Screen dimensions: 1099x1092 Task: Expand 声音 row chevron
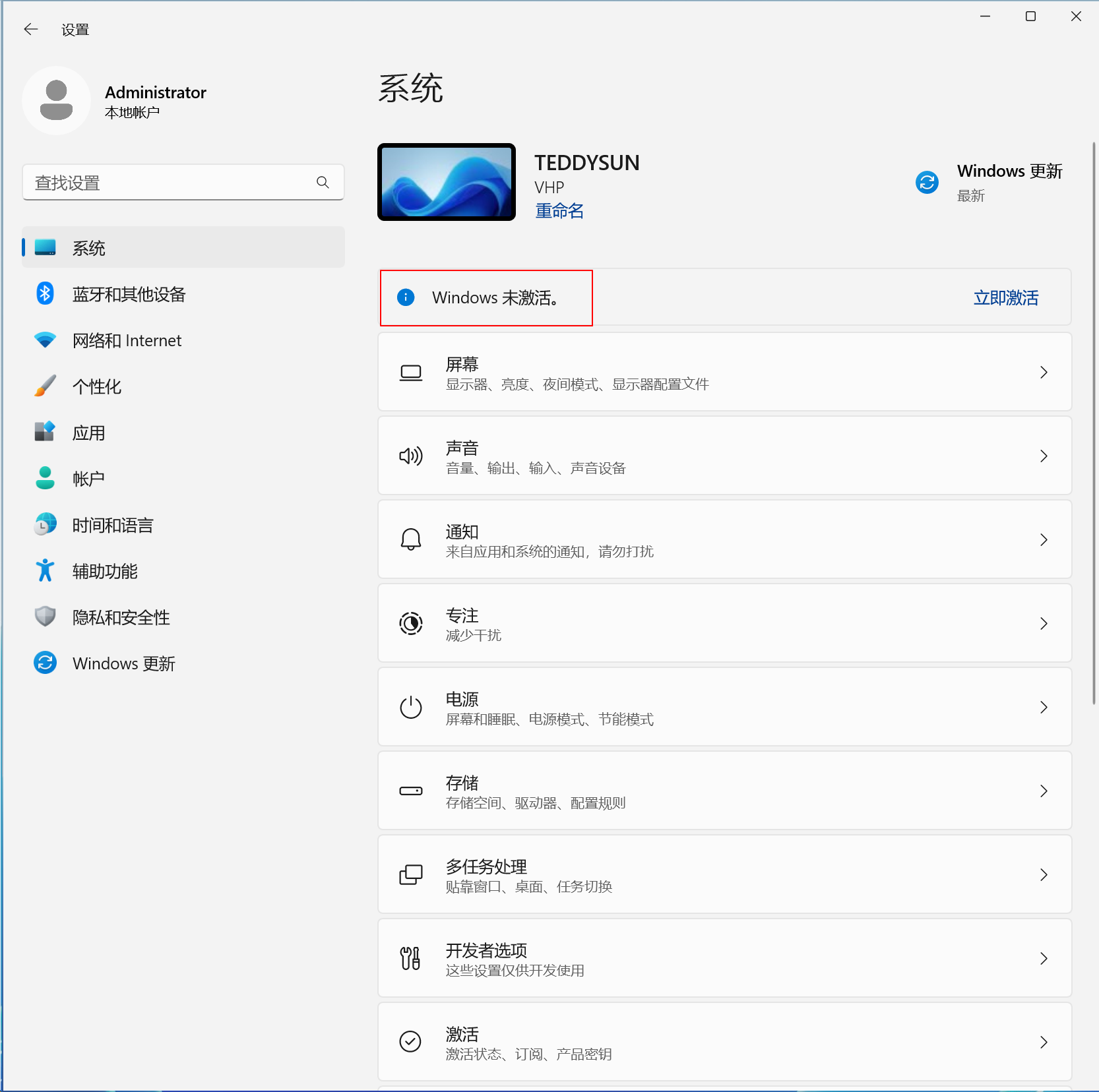pos(1044,456)
